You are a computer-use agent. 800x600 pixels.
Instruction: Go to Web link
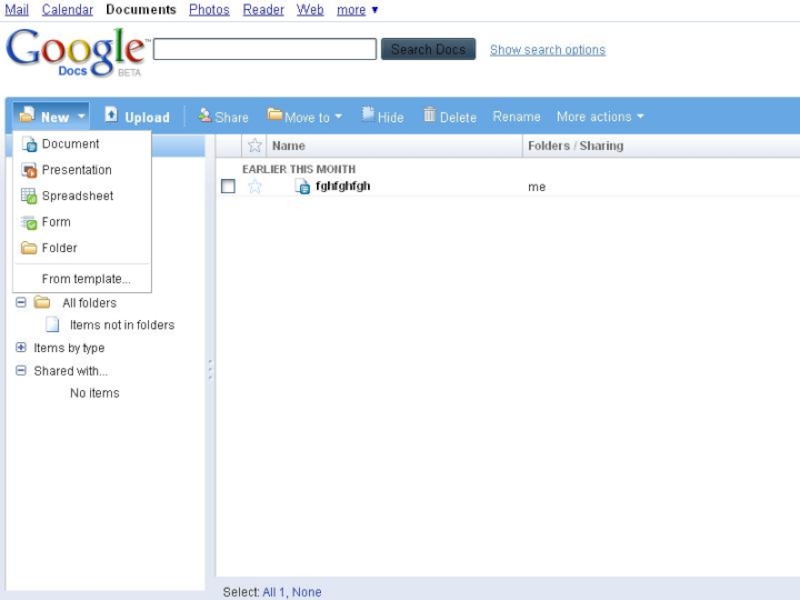click(310, 9)
